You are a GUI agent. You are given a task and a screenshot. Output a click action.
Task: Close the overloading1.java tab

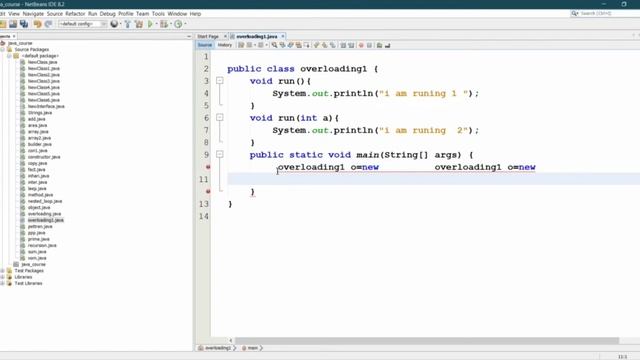coord(283,36)
